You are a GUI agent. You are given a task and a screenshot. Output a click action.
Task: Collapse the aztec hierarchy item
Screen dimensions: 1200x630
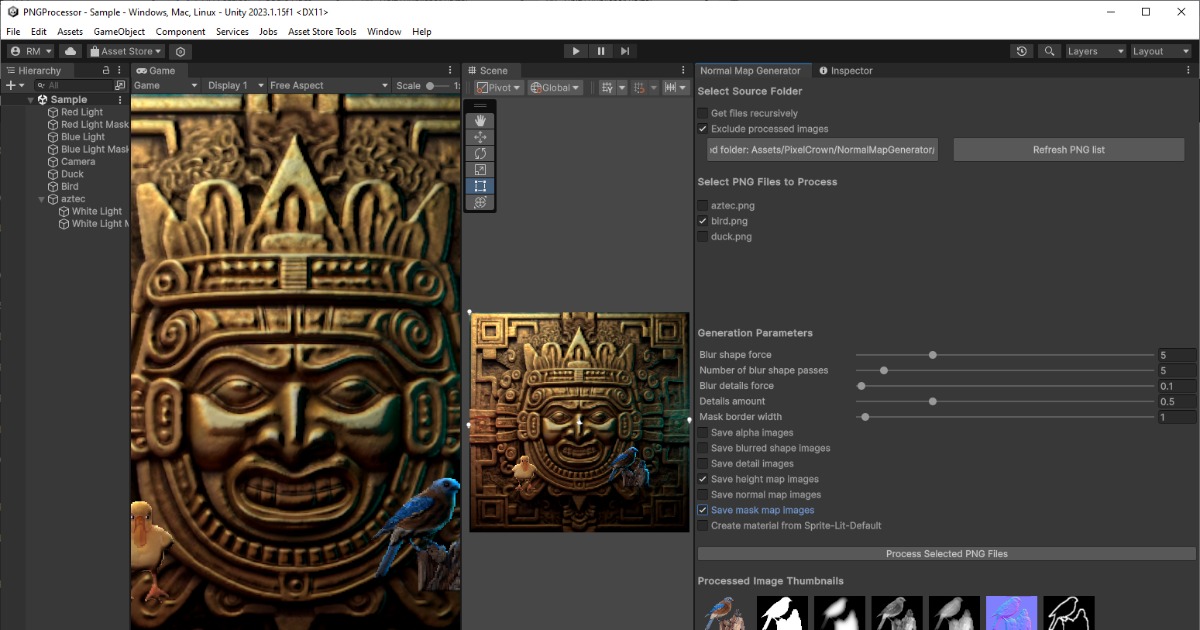(41, 199)
